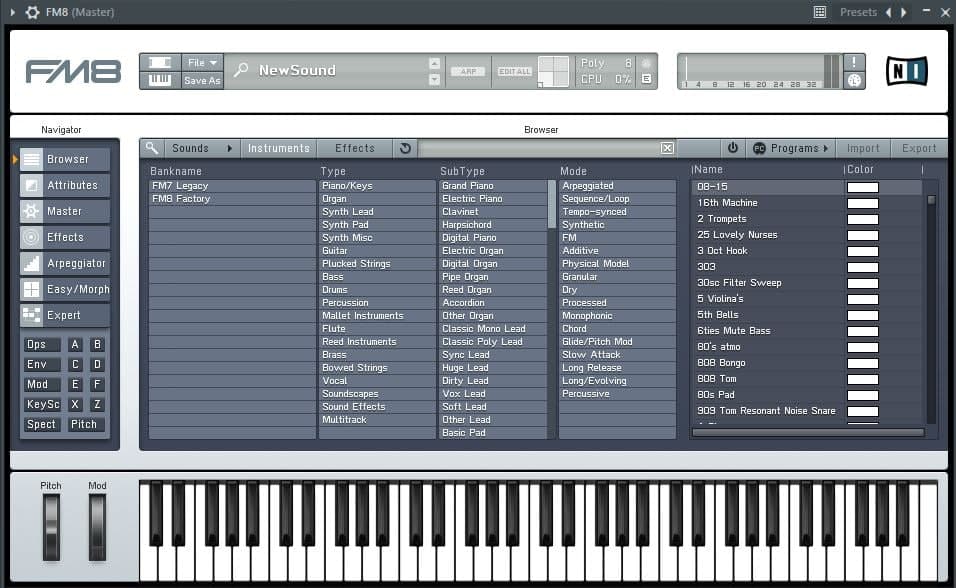Go to previous preset in title bar

coord(888,12)
